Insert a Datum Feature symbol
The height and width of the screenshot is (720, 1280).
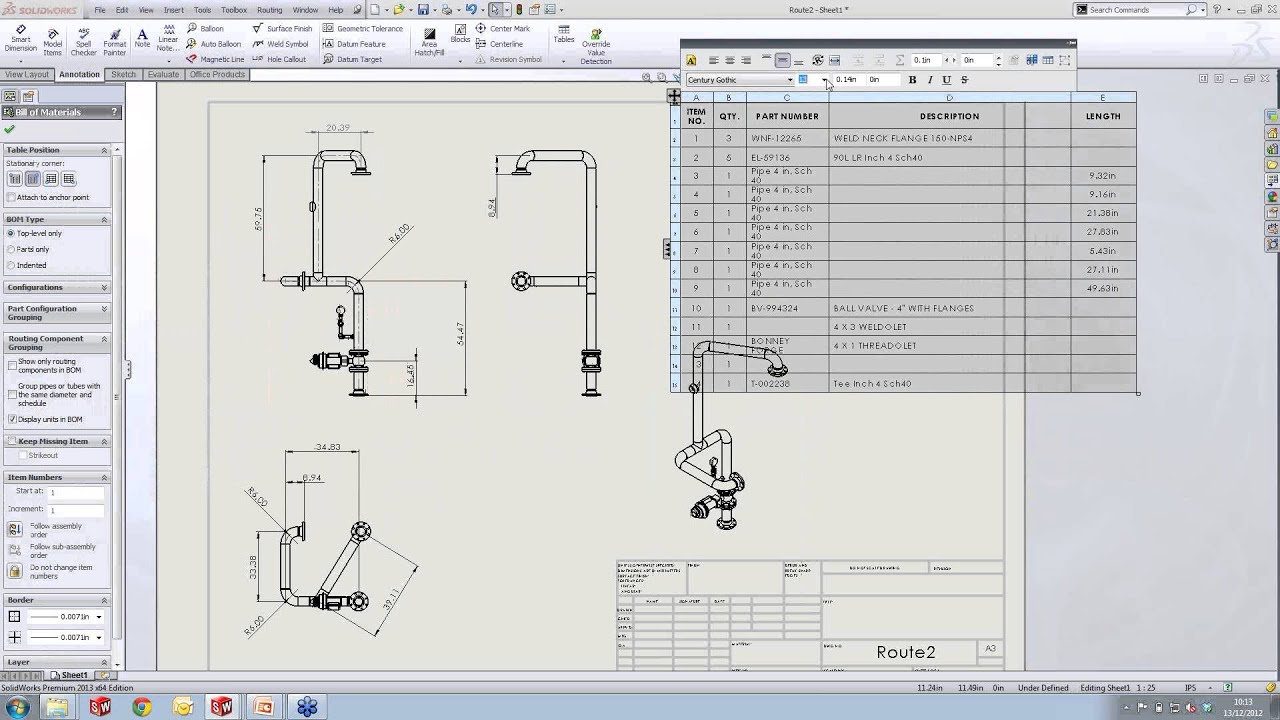pos(354,44)
